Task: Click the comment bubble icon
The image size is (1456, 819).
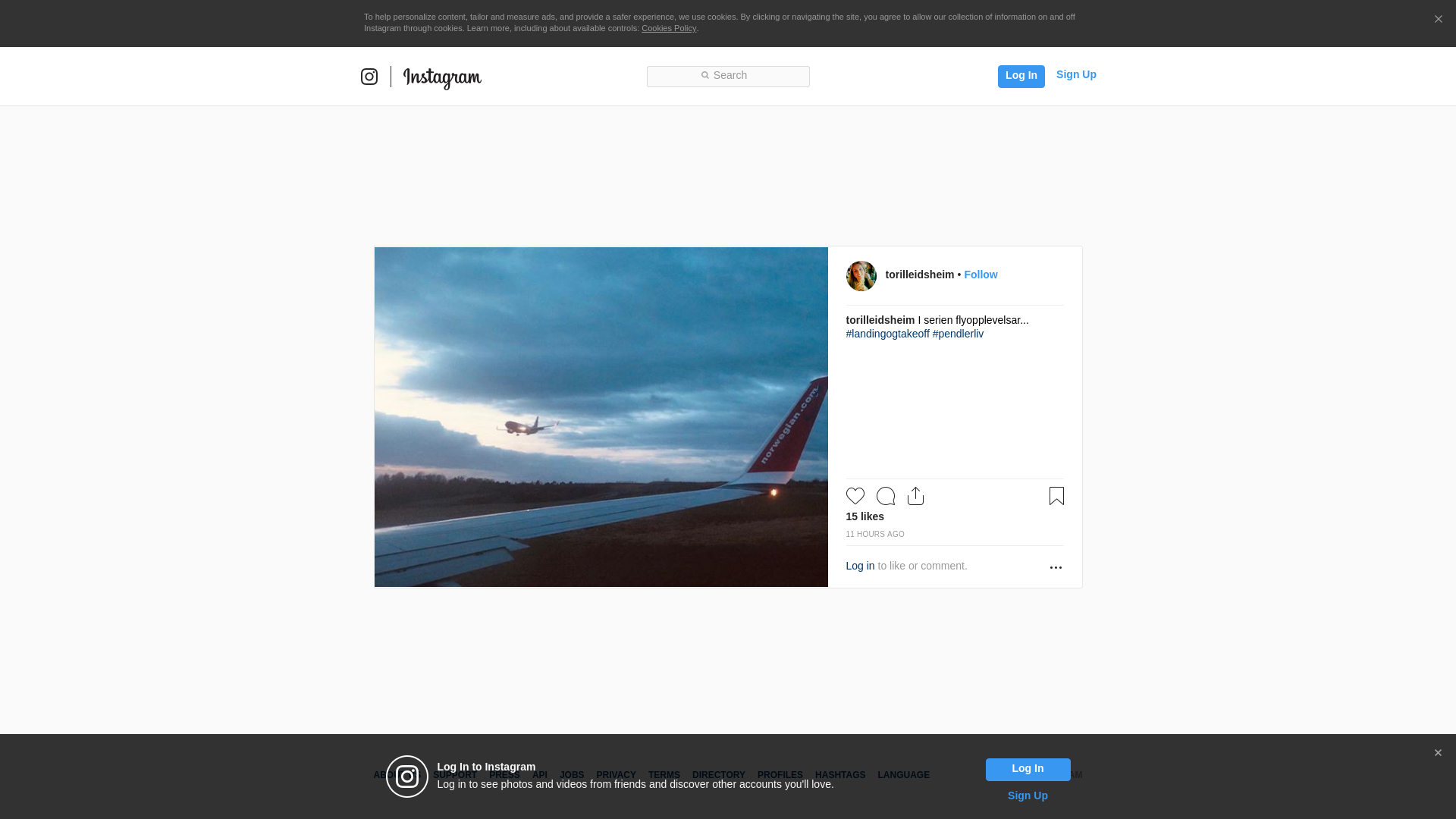Action: click(886, 496)
